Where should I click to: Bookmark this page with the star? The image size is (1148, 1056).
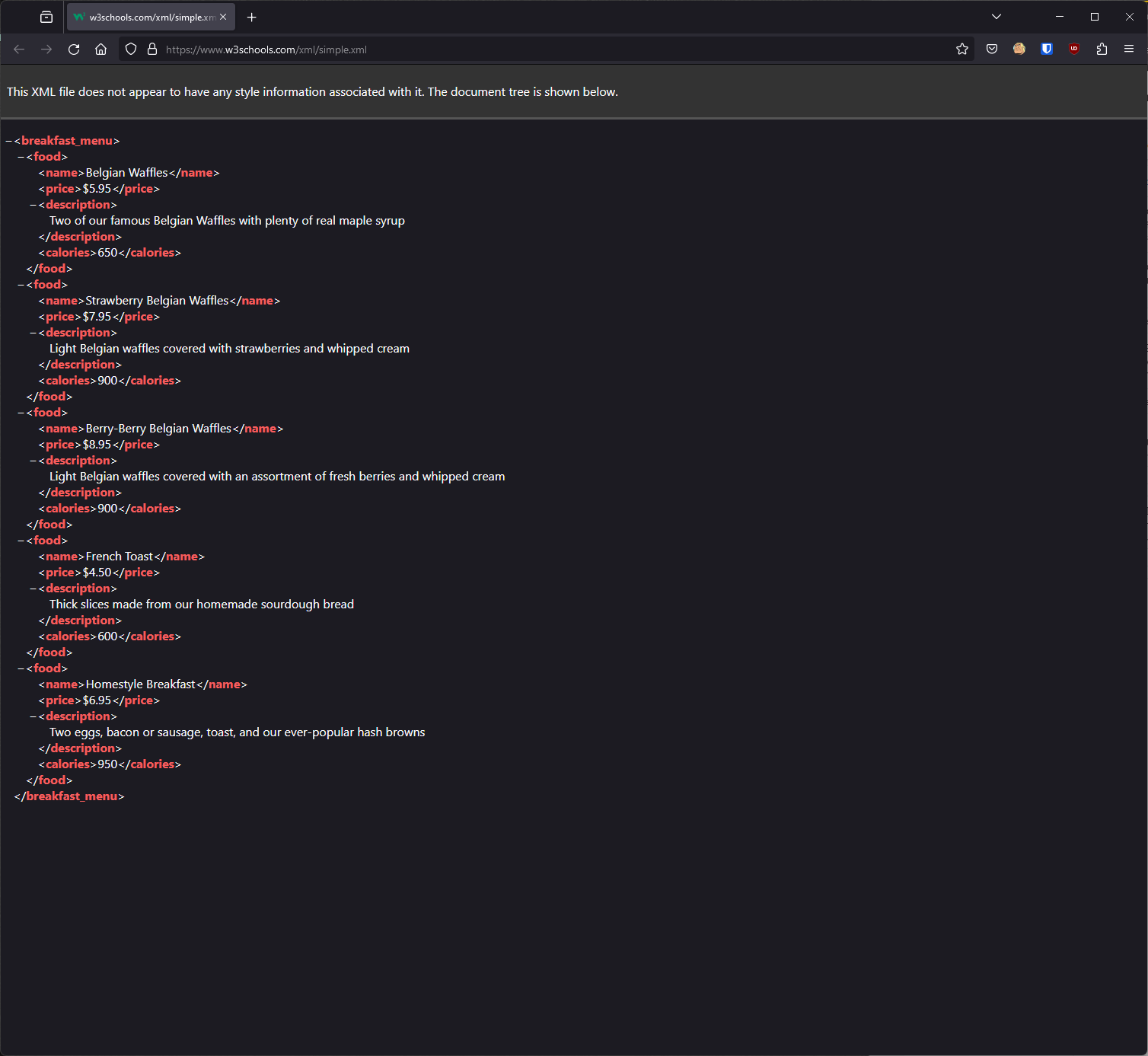961,49
